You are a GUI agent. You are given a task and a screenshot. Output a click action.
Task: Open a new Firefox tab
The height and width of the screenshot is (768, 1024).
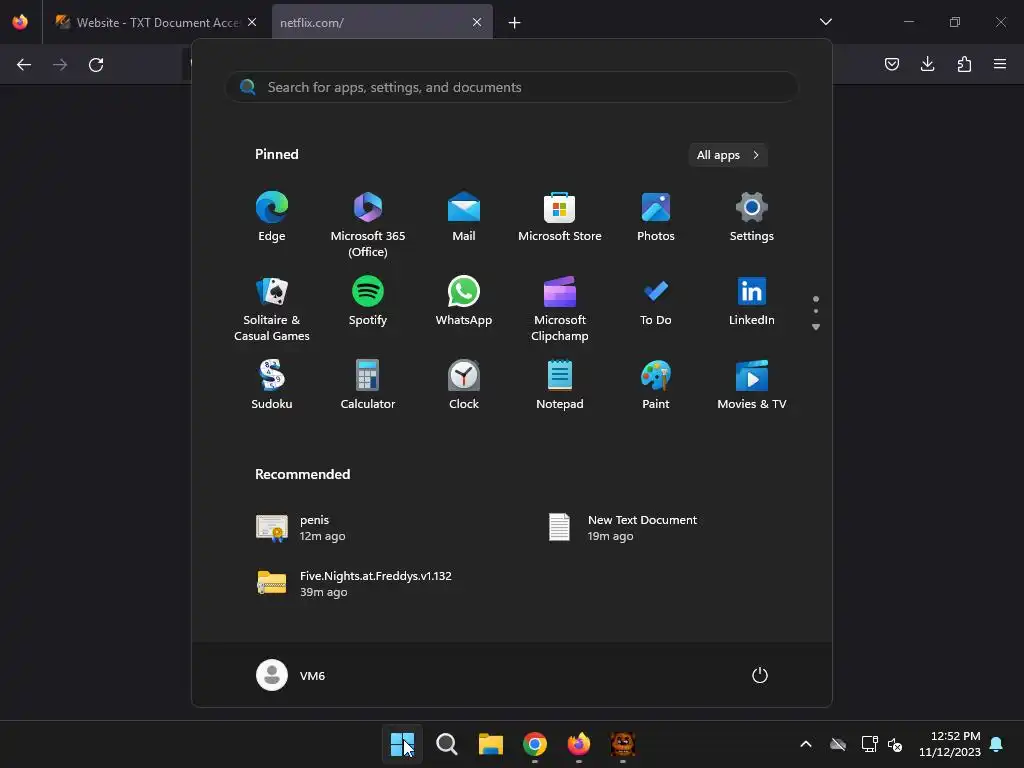tap(515, 23)
